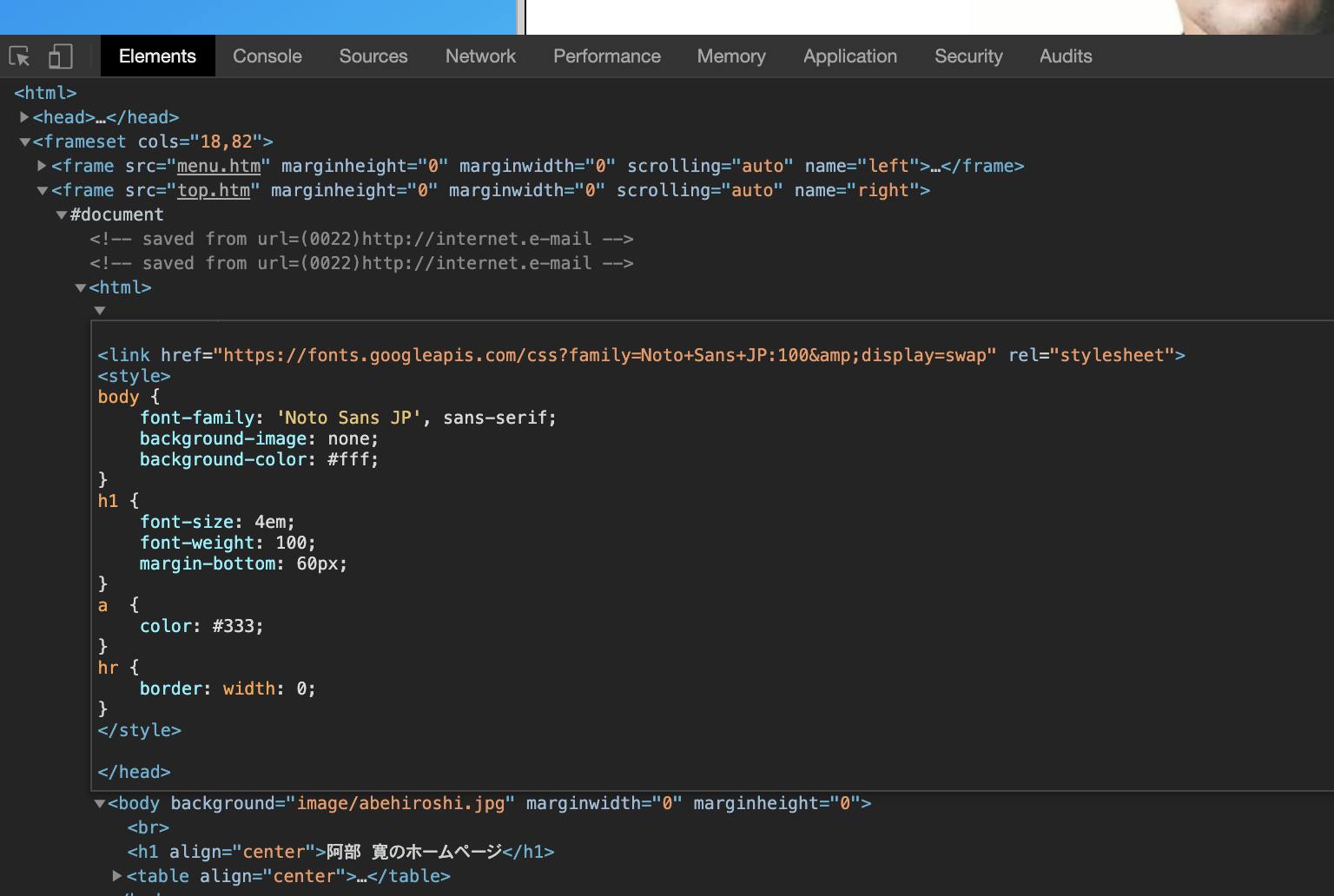The width and height of the screenshot is (1334, 896).
Task: Select the root html tag line
Action: pos(45,93)
